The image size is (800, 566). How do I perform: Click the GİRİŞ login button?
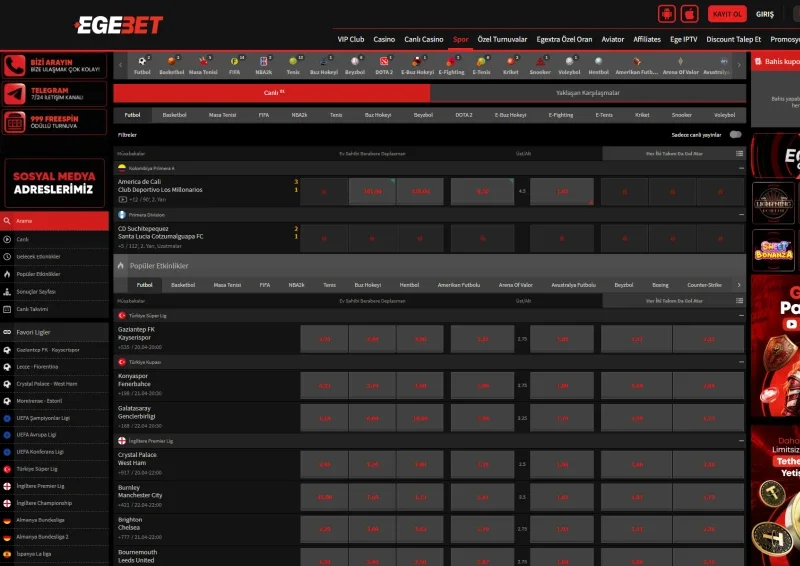[x=765, y=14]
